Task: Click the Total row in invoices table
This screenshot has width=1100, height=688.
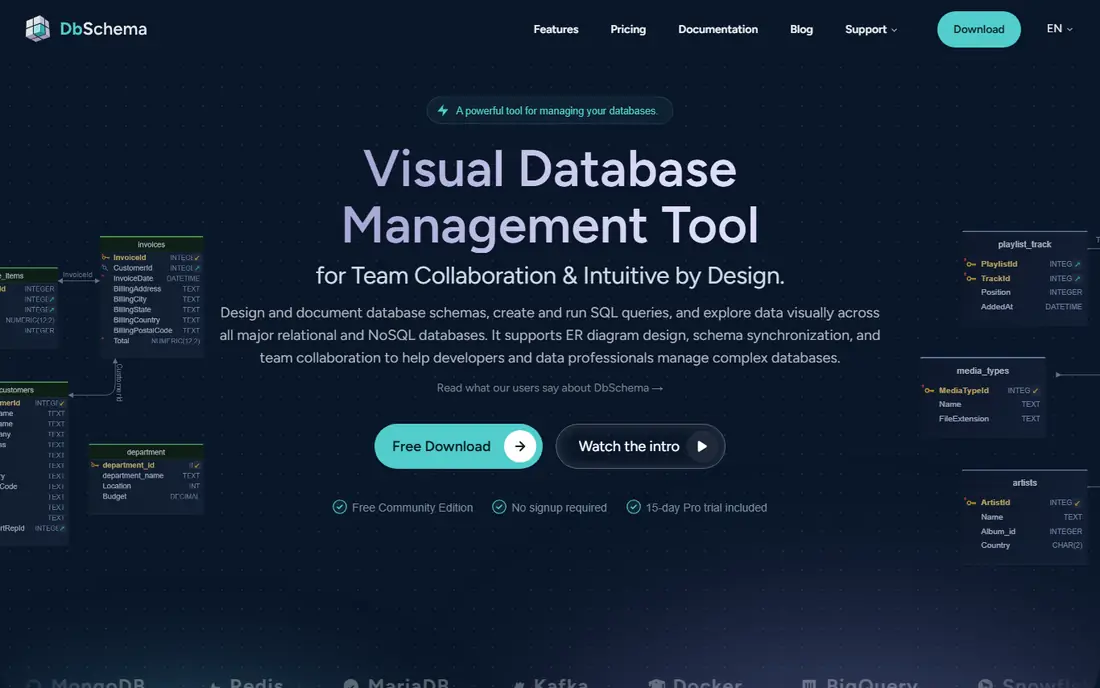Action: coord(152,341)
